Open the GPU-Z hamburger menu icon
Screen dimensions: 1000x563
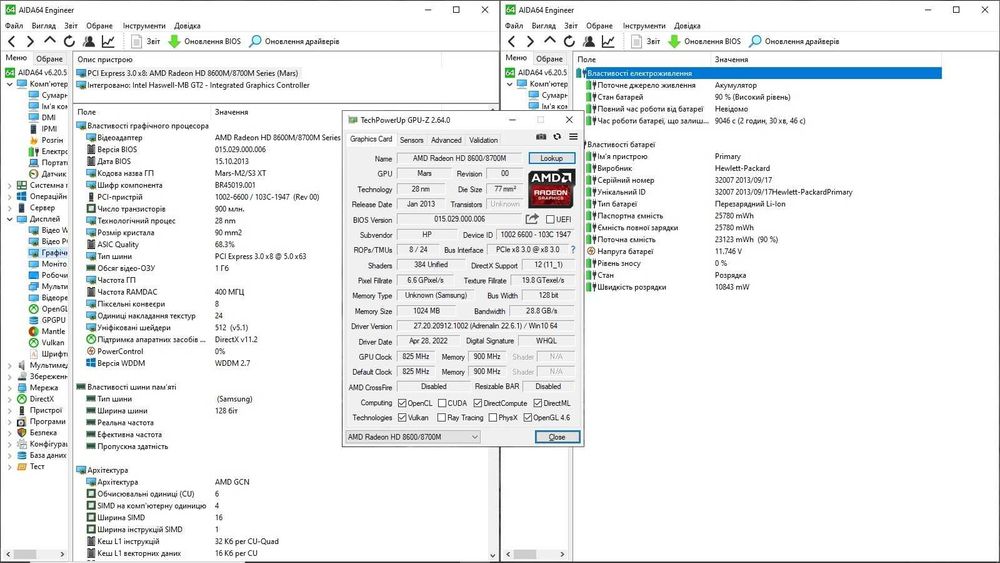coord(573,137)
